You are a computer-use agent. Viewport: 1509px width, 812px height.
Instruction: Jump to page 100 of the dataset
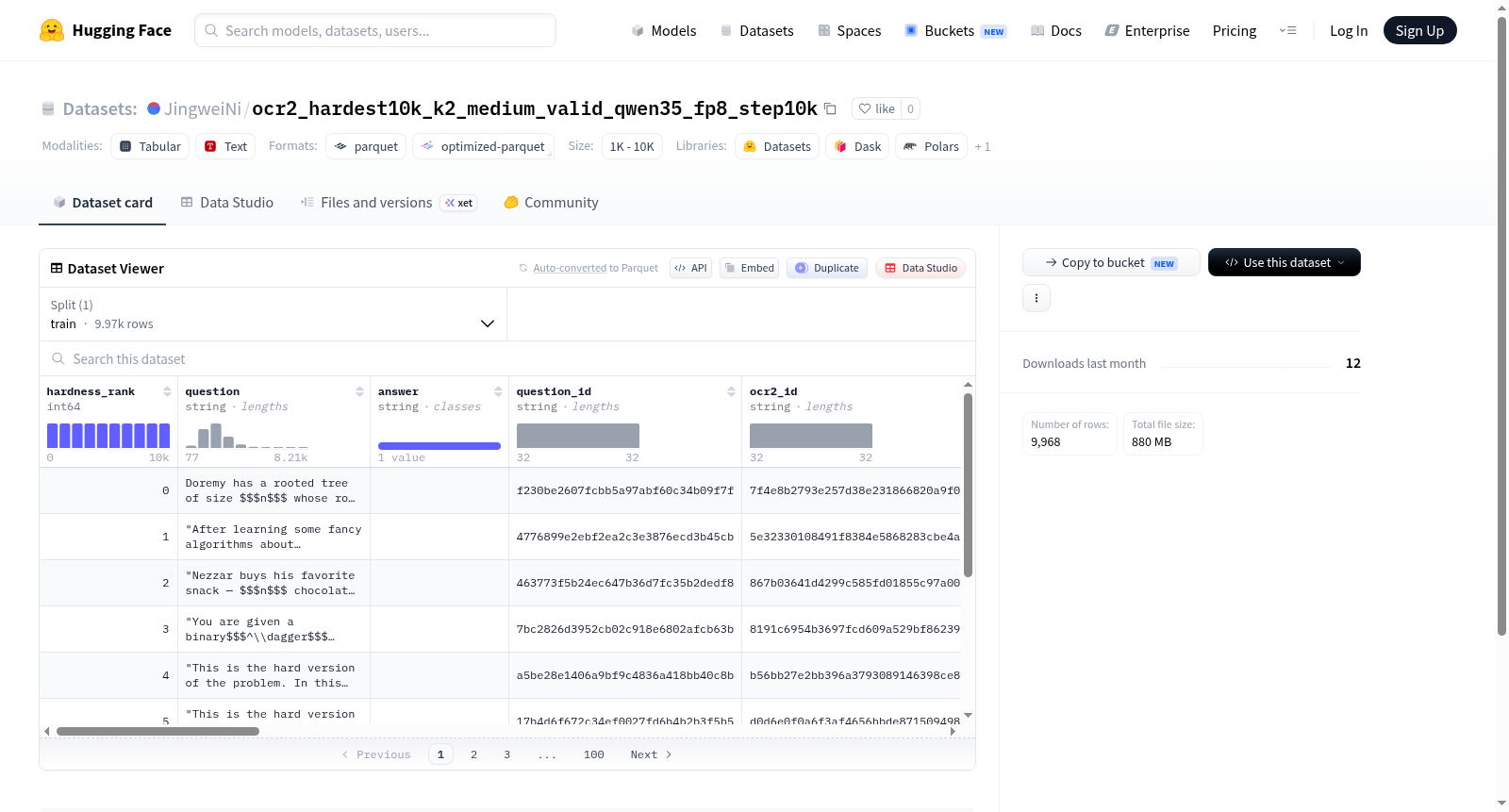pos(594,754)
